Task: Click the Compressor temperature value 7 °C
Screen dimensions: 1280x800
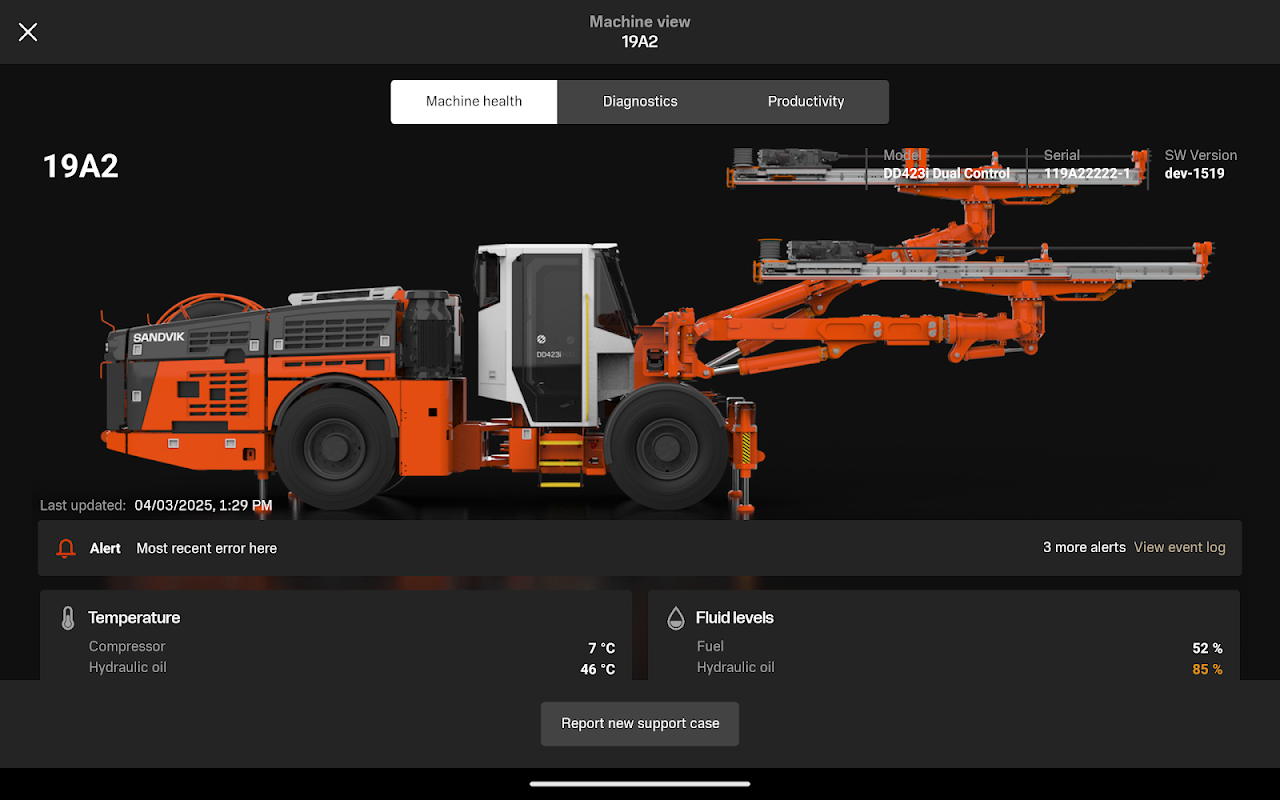Action: tap(602, 649)
